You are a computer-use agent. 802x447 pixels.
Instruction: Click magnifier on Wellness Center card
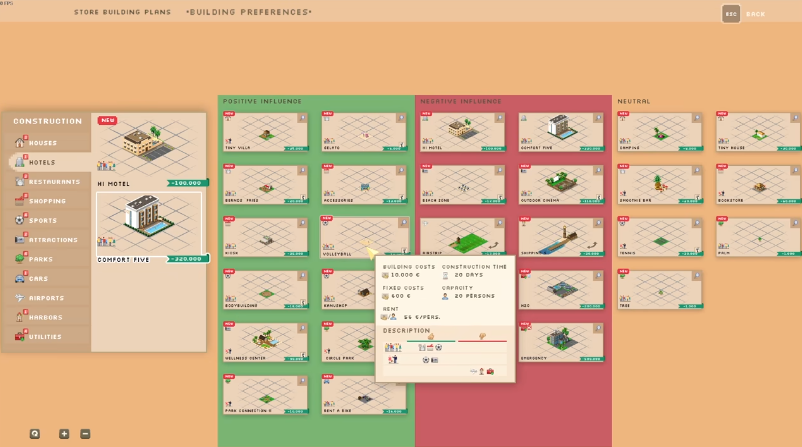click(x=303, y=328)
